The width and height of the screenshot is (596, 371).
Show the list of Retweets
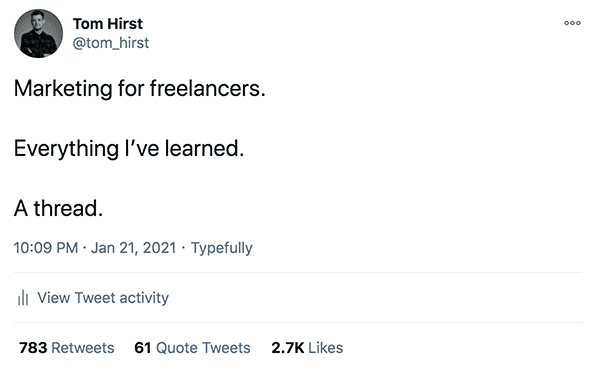(67, 348)
